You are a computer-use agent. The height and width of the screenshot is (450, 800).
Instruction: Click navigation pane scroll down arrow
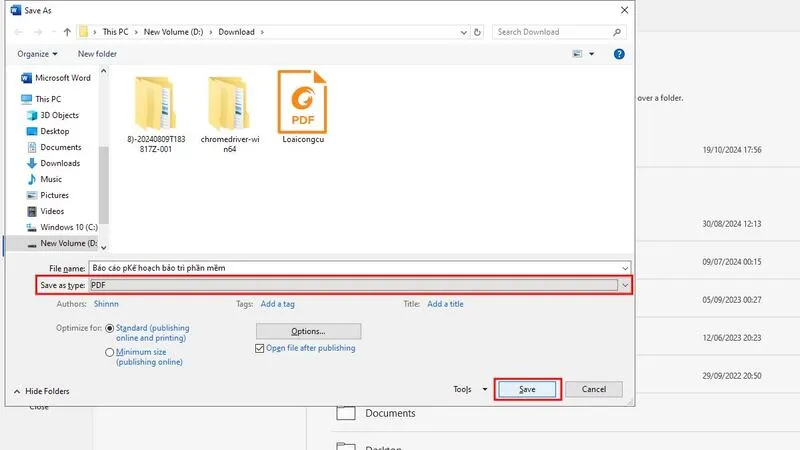(104, 248)
